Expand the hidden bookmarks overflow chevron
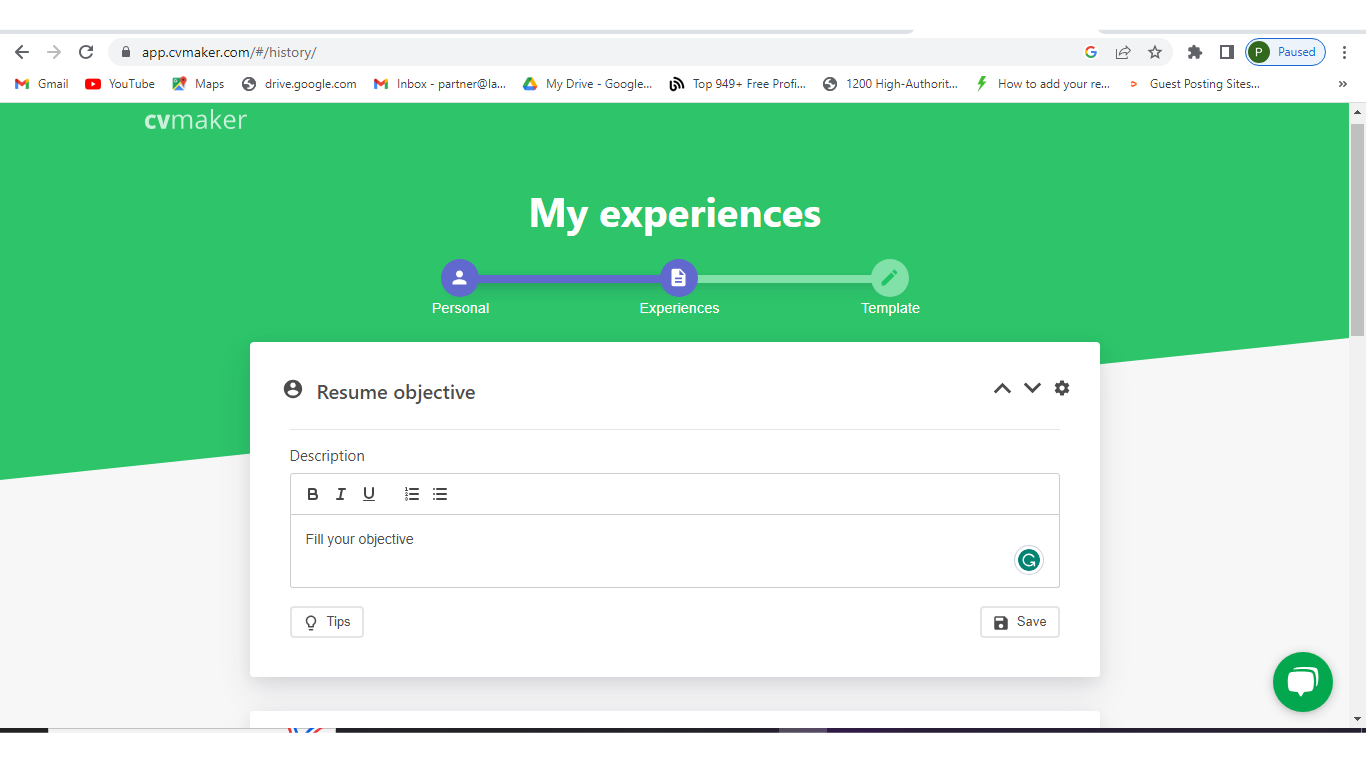Screen dimensions: 1366x768 click(x=1342, y=84)
